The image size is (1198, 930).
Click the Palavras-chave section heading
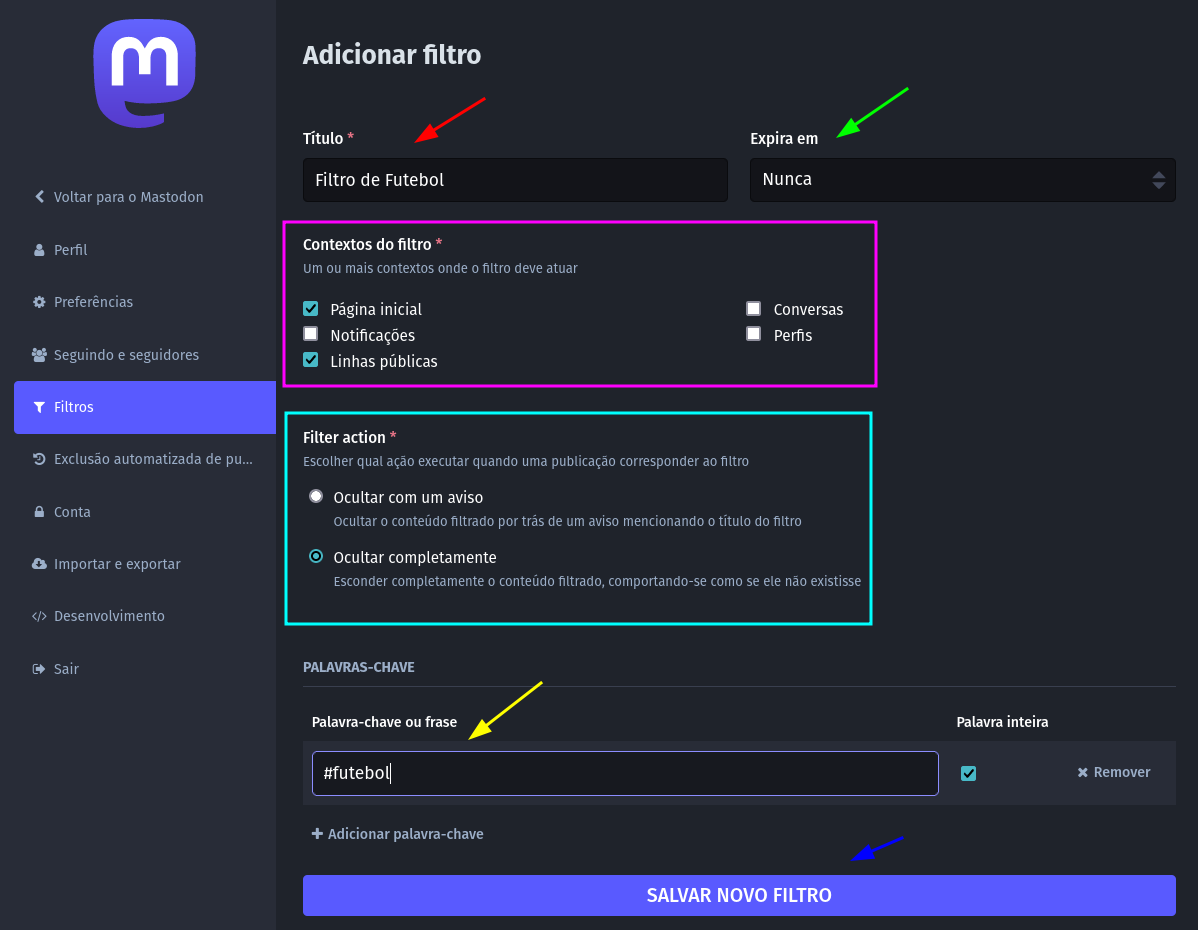tap(358, 667)
